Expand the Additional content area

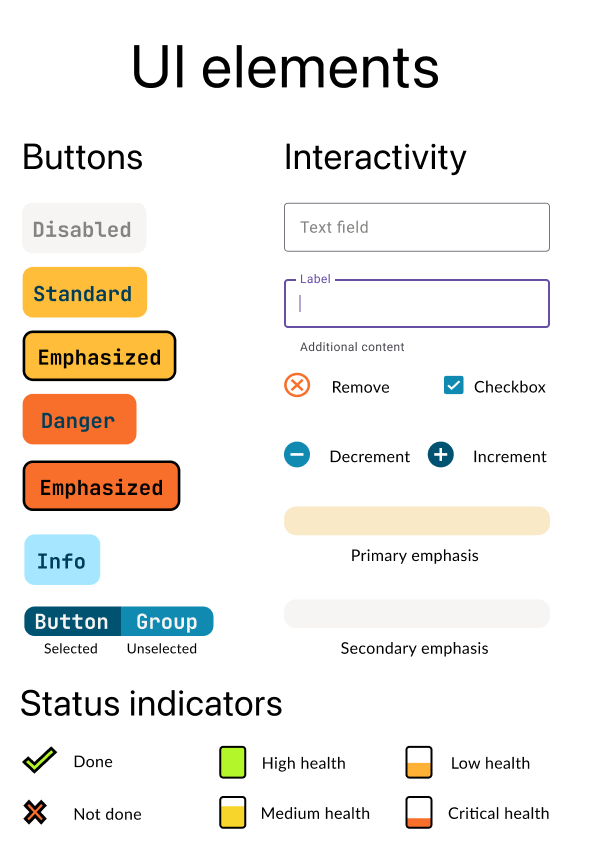pyautogui.click(x=350, y=347)
